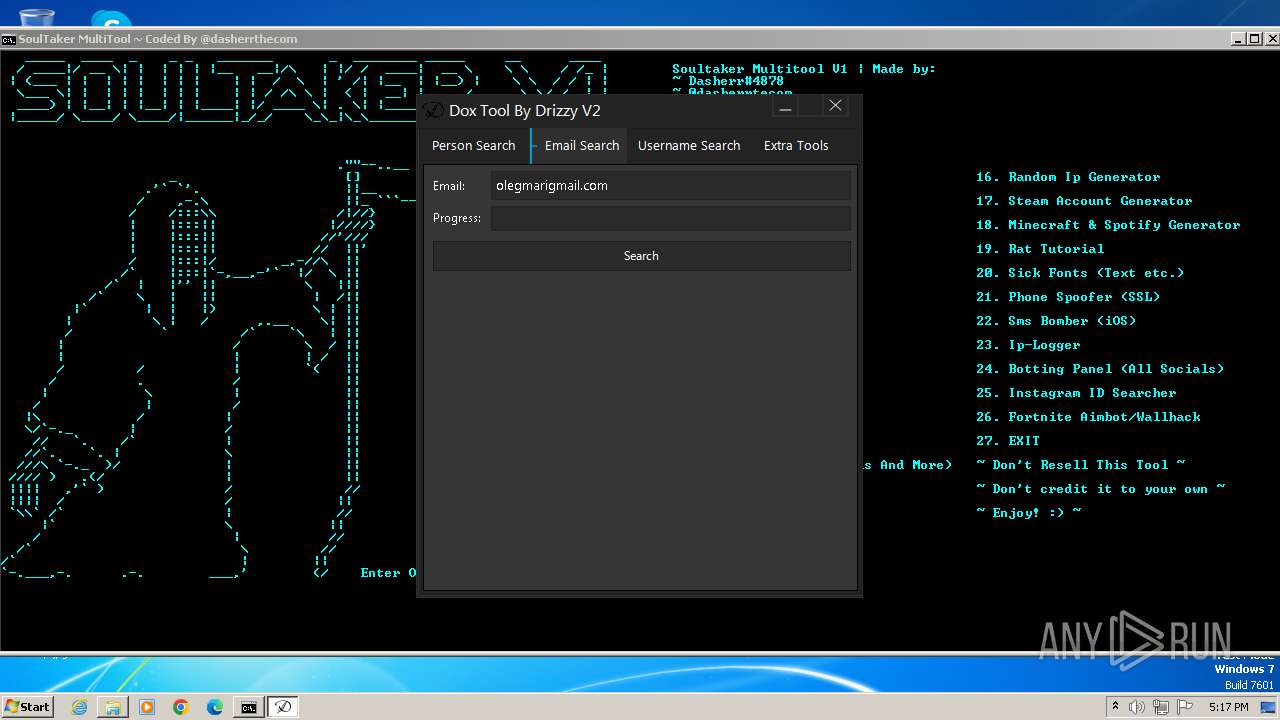Show hidden system tray icons

1115,707
